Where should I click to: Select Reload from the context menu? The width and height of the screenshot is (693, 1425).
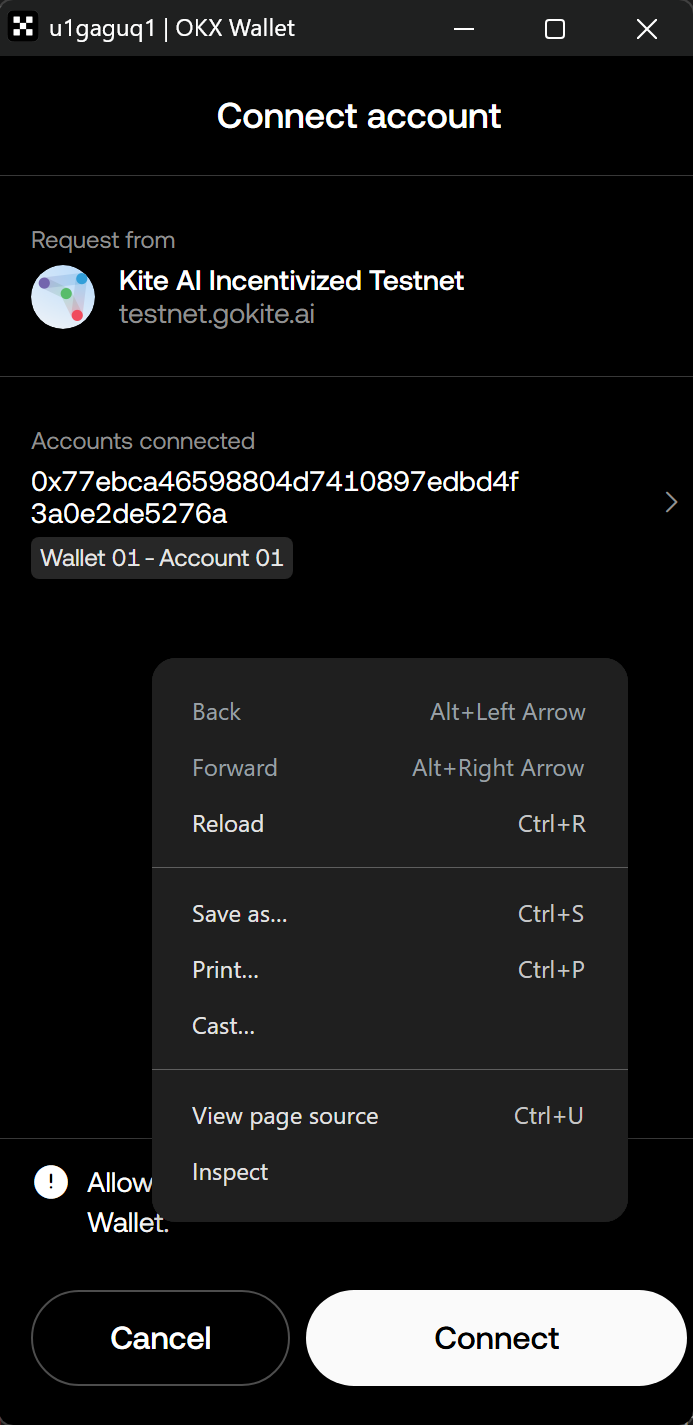[228, 824]
